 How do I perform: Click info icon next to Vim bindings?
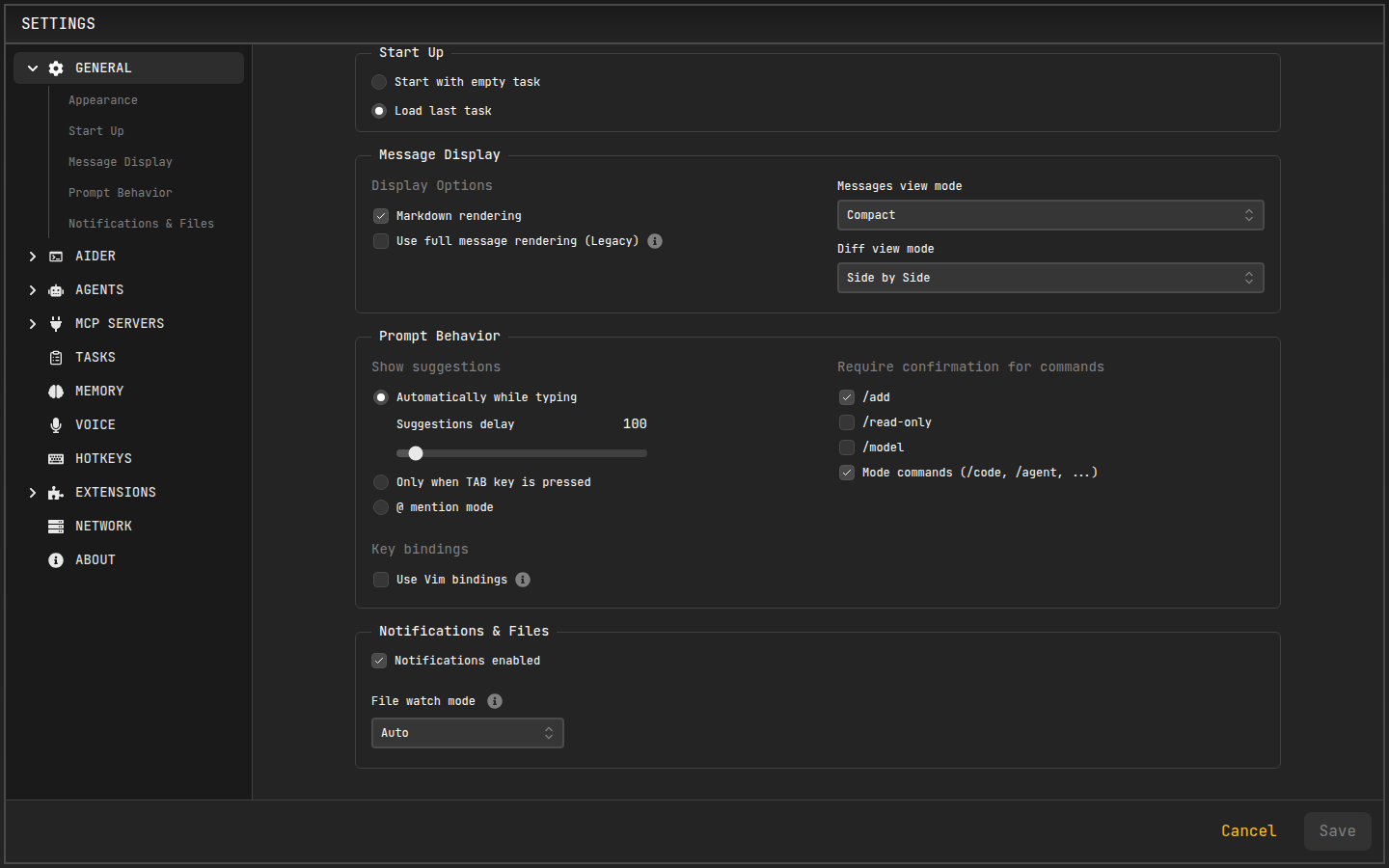[523, 580]
